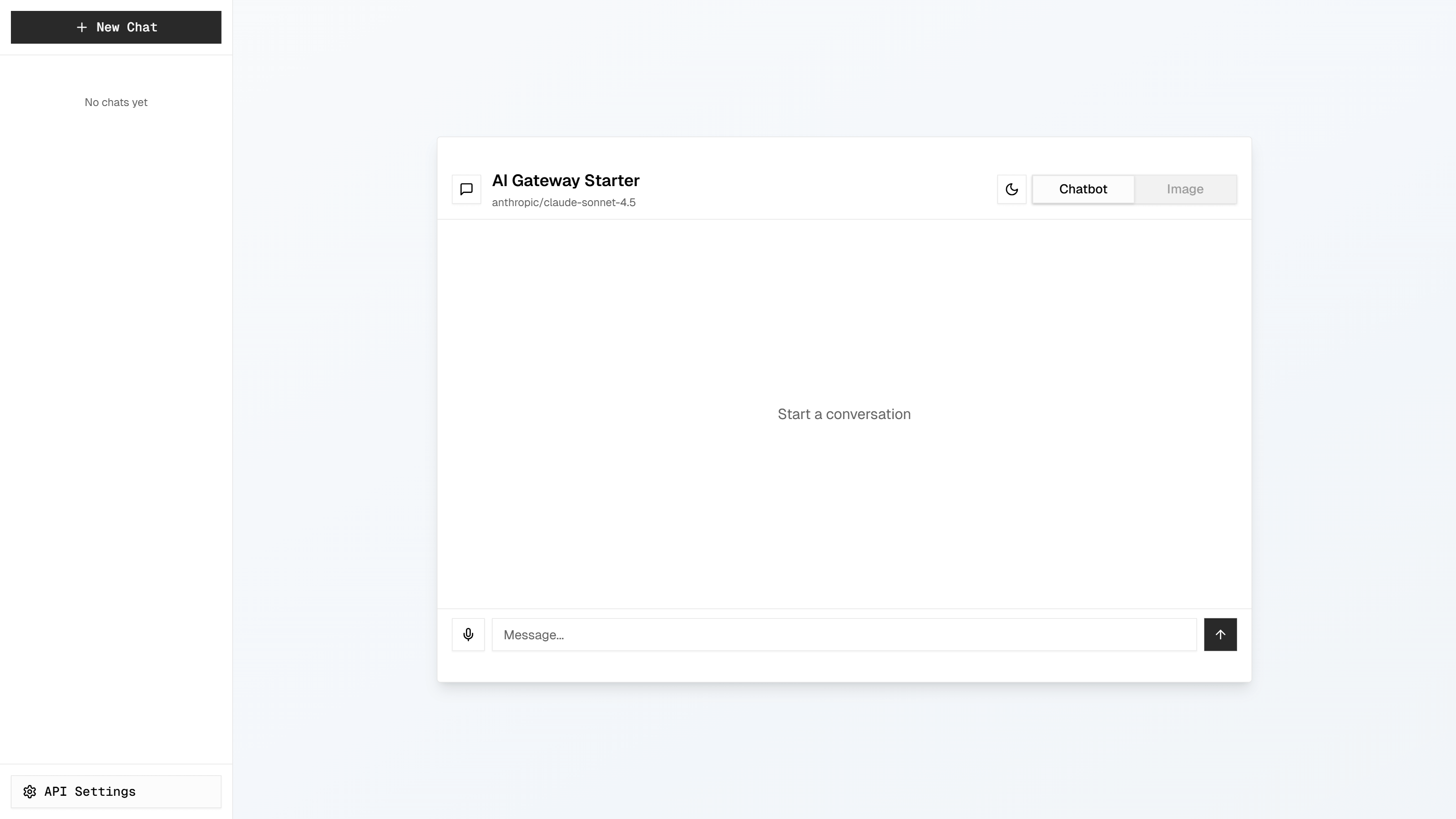Click the model name anthropic/claude-sonnet-4.5

tap(564, 202)
